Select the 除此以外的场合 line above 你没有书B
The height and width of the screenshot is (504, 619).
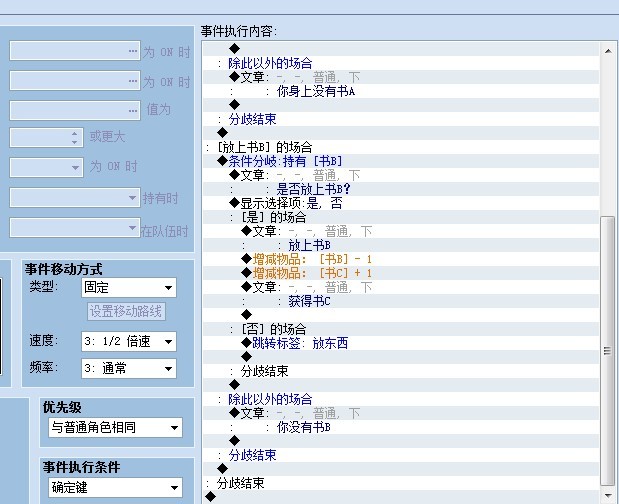click(x=401, y=399)
